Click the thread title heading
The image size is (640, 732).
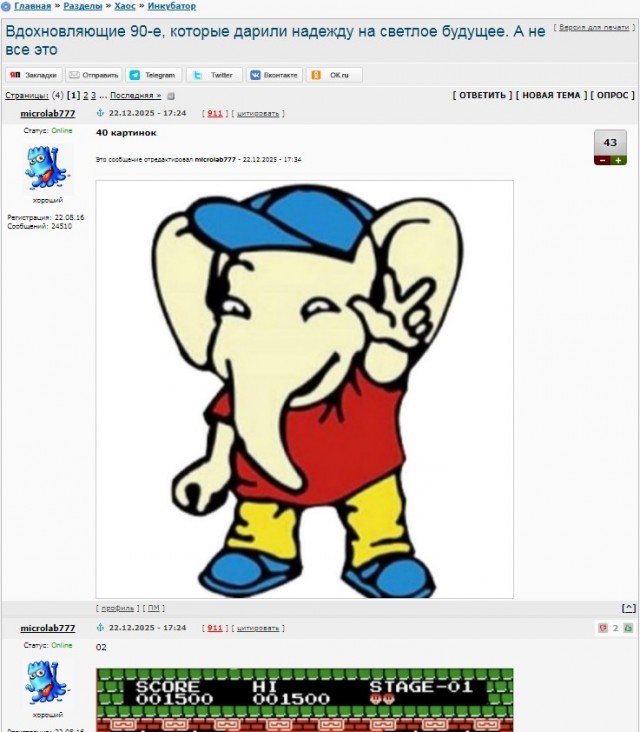point(275,40)
